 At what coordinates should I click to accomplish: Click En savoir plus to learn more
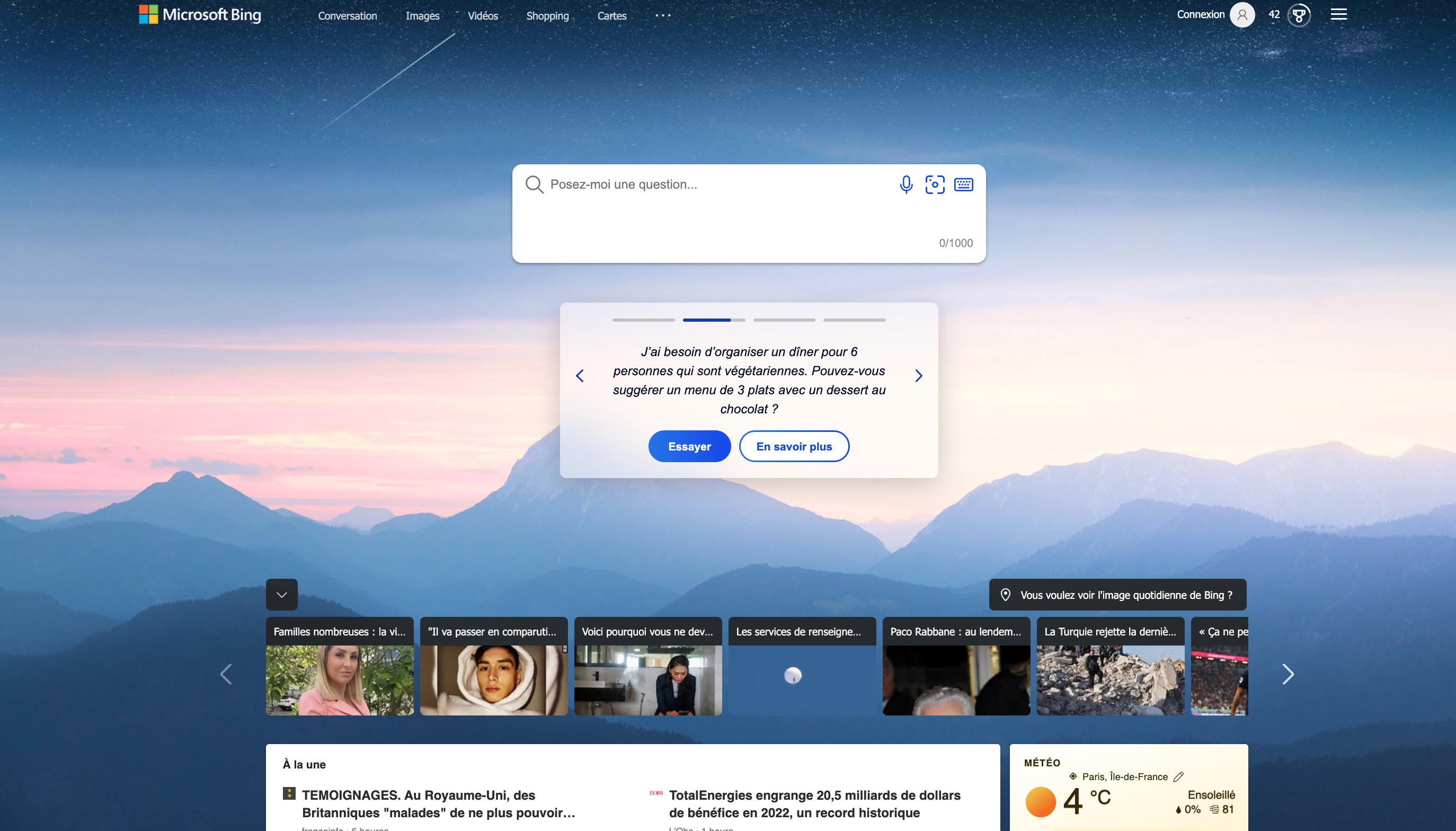(x=794, y=446)
